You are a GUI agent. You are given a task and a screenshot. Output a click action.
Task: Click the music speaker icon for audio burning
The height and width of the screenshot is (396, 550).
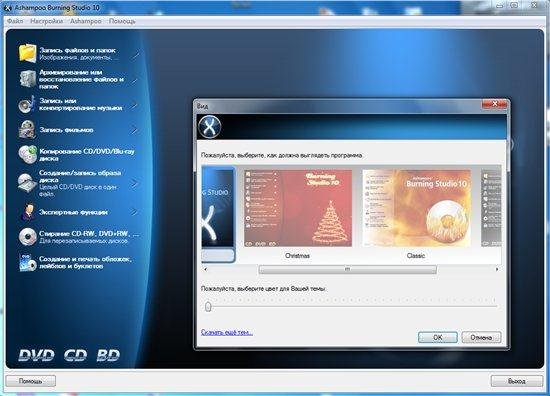[x=27, y=105]
